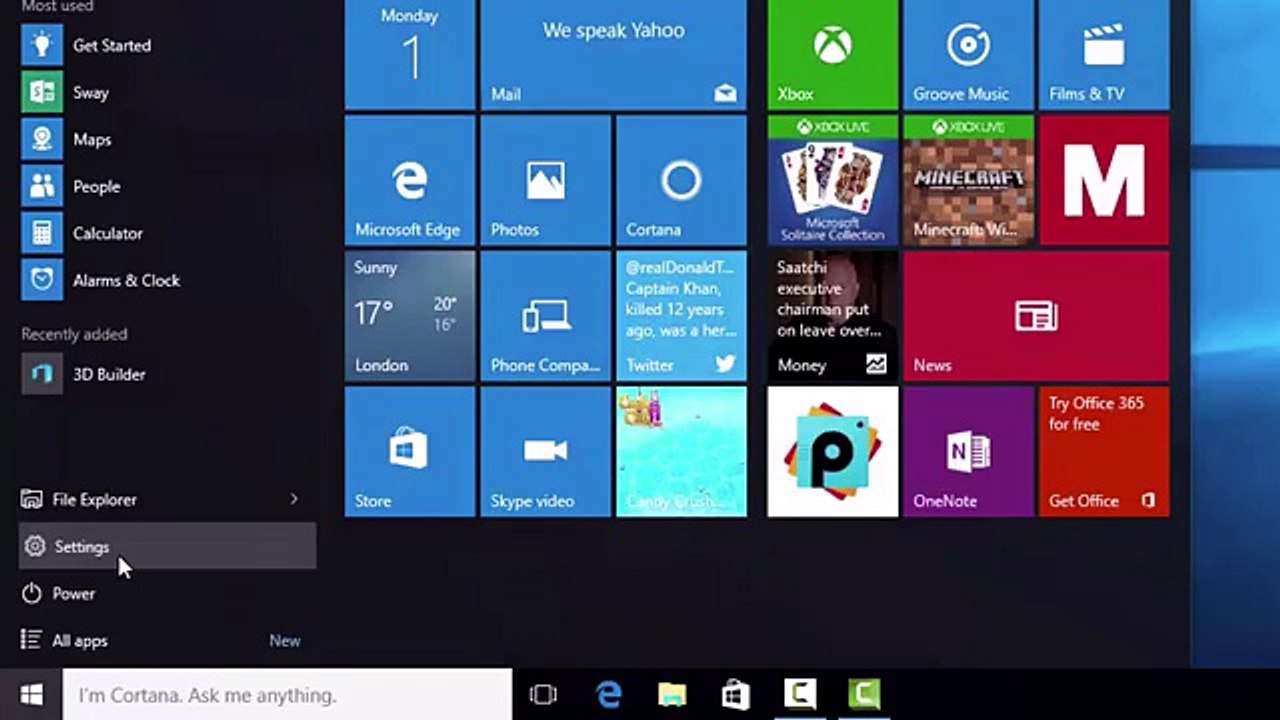Open the People app
The image size is (1280, 720).
(x=167, y=186)
